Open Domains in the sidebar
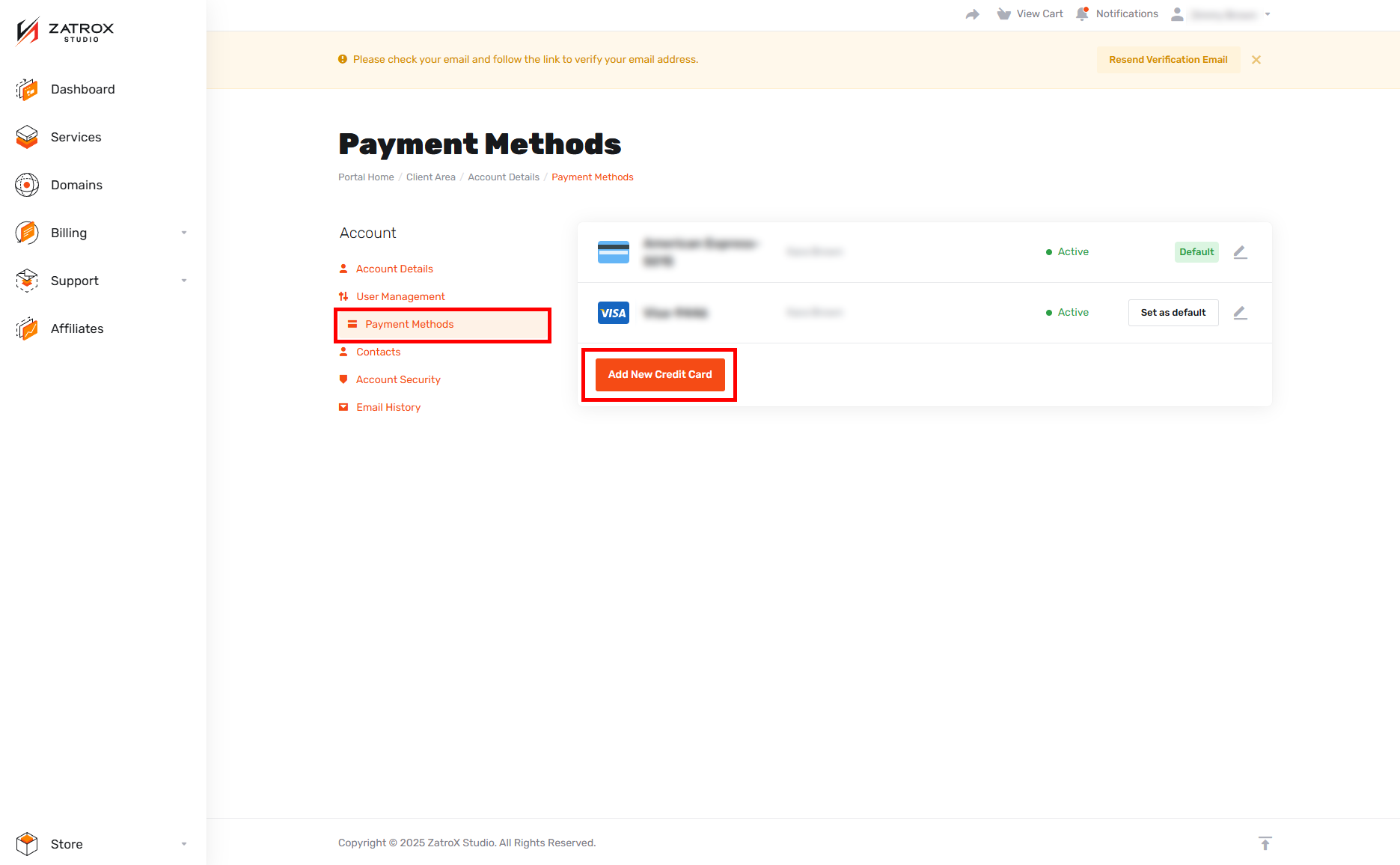1400x865 pixels. point(77,185)
